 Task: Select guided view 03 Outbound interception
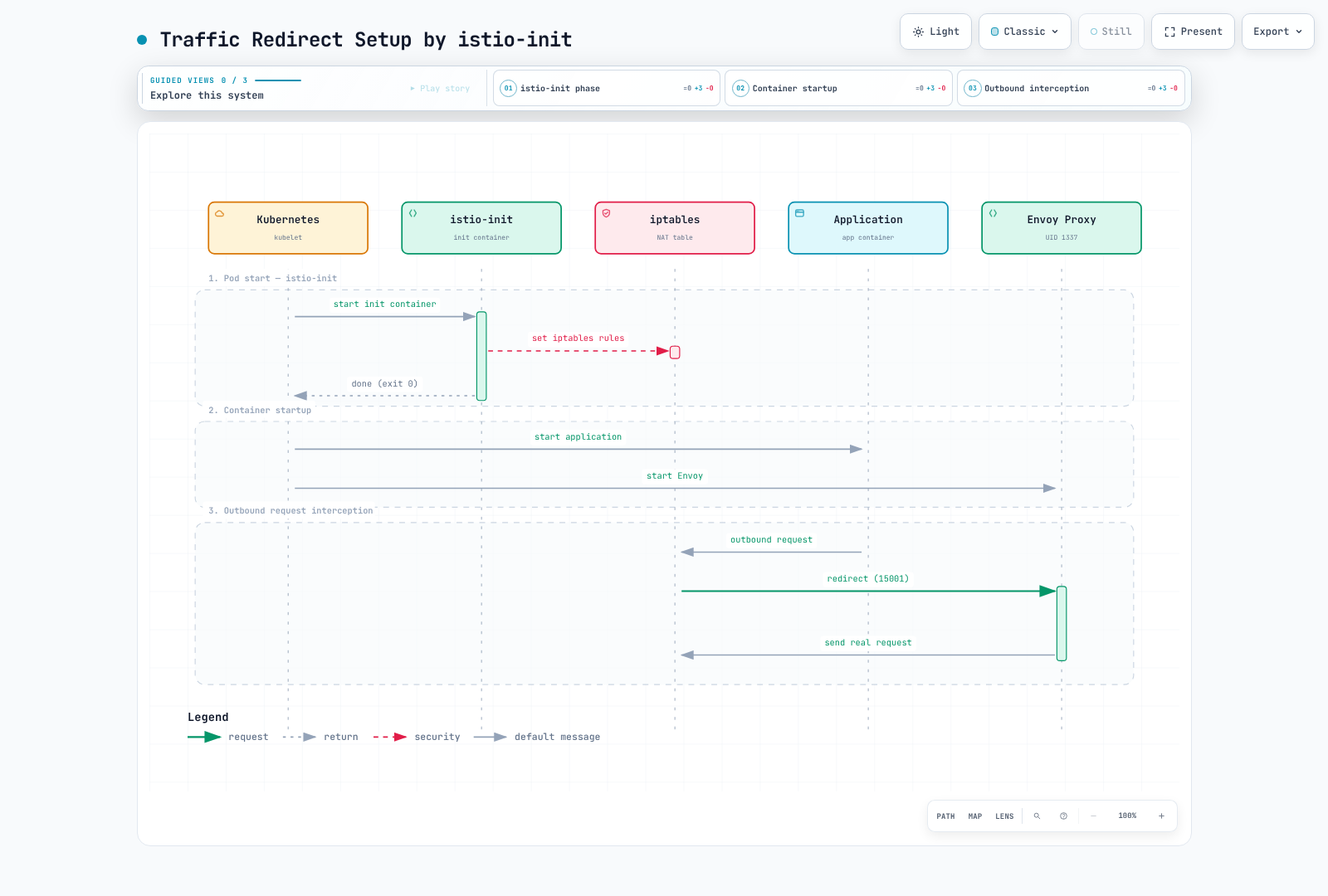[1071, 88]
